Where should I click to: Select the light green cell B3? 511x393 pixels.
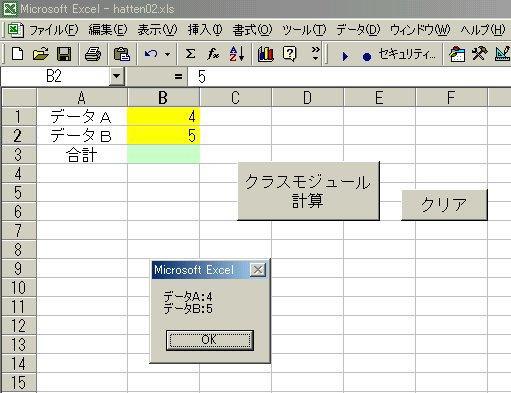tap(164, 154)
